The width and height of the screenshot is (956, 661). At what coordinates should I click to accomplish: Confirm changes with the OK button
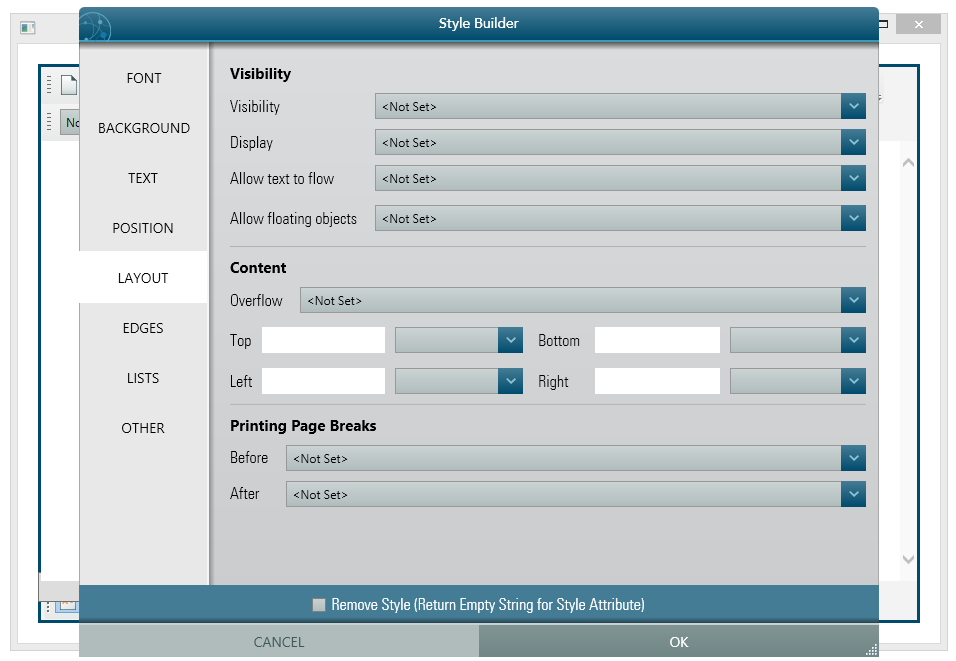pyautogui.click(x=678, y=642)
